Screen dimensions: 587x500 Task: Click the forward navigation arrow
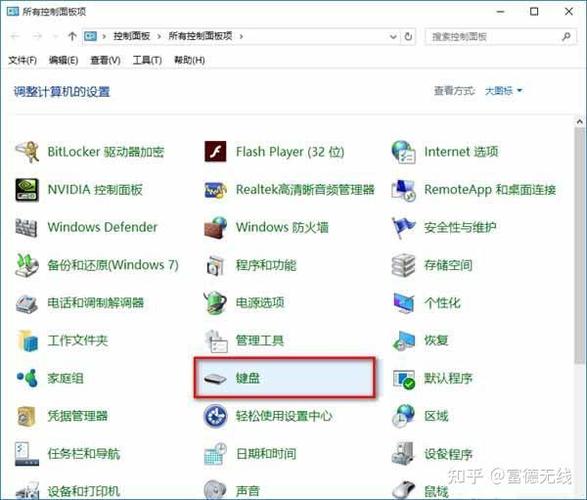[37, 36]
